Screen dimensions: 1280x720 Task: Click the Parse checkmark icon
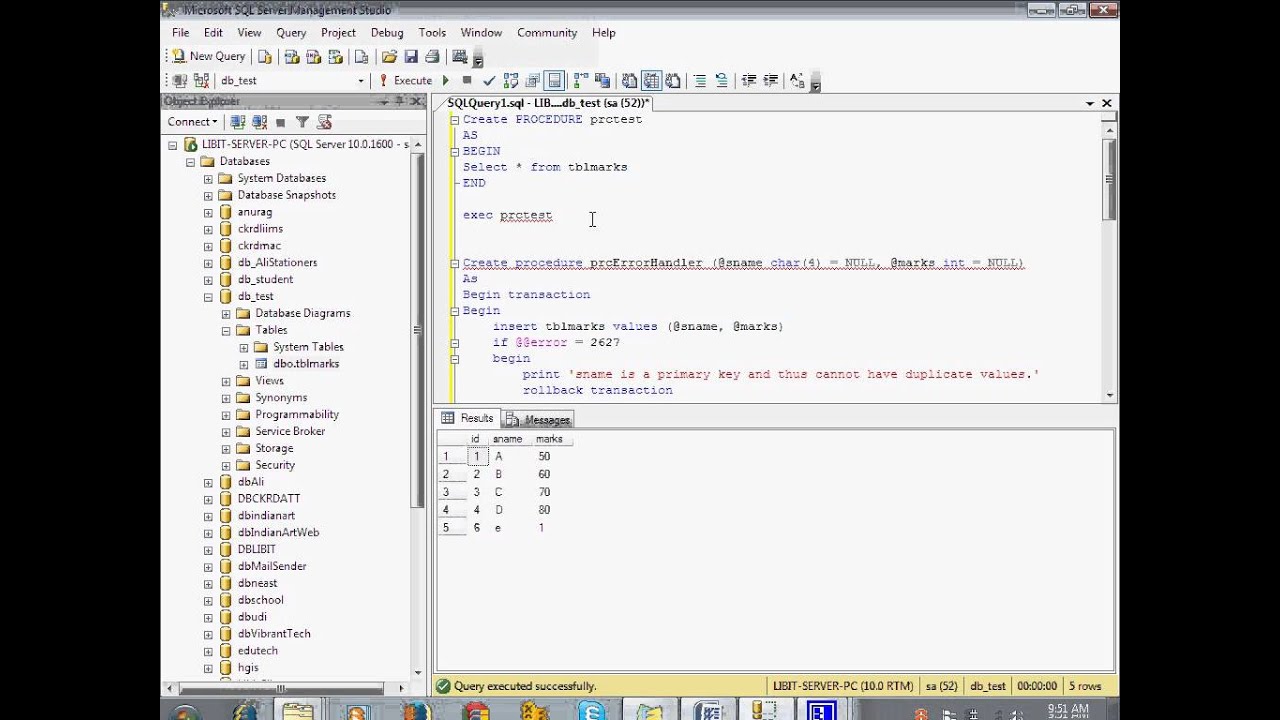pos(489,80)
